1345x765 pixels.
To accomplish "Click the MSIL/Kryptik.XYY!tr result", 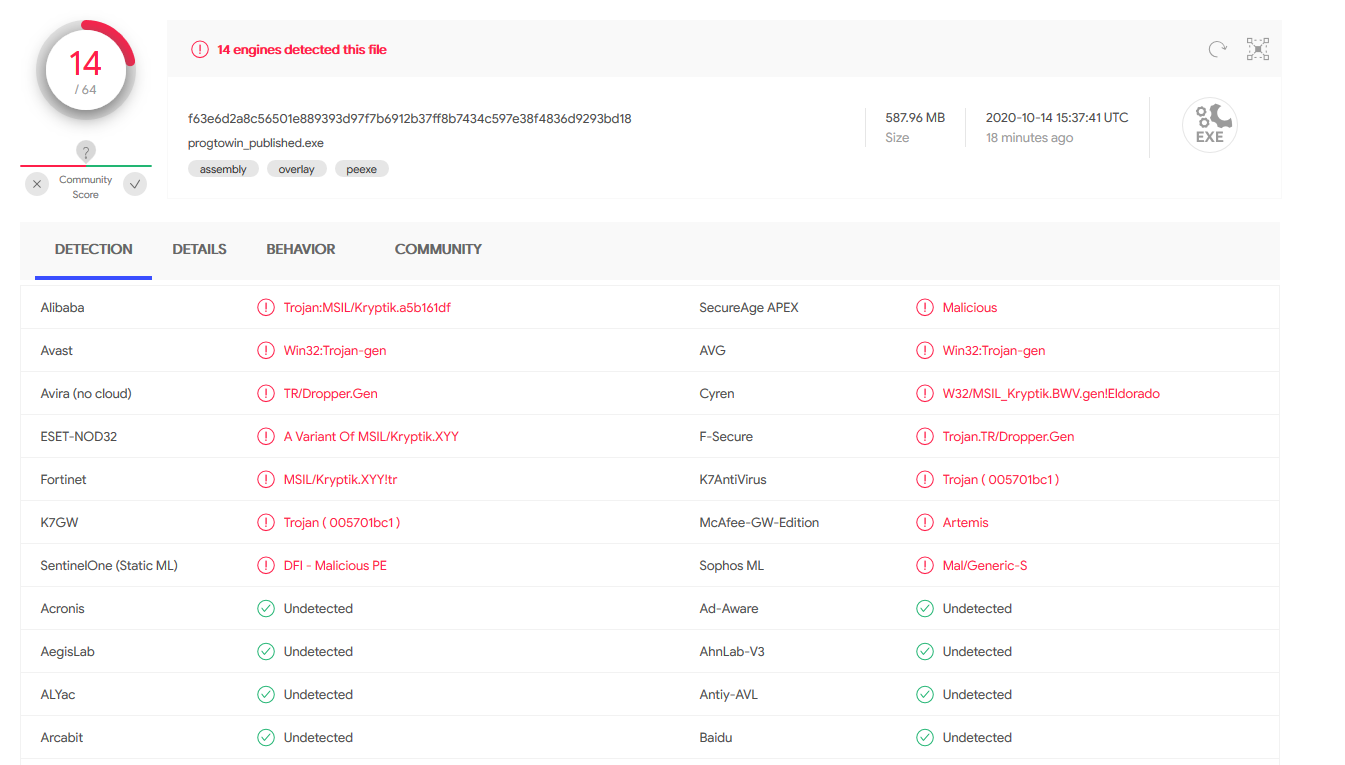I will click(340, 480).
